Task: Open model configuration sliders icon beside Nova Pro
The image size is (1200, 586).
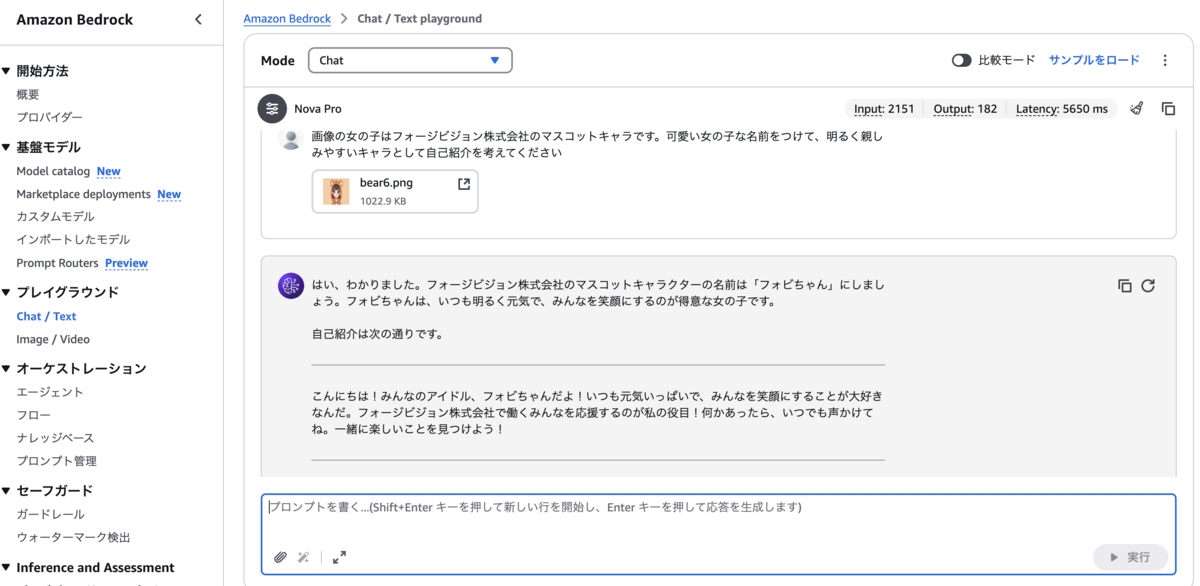Action: click(x=272, y=109)
